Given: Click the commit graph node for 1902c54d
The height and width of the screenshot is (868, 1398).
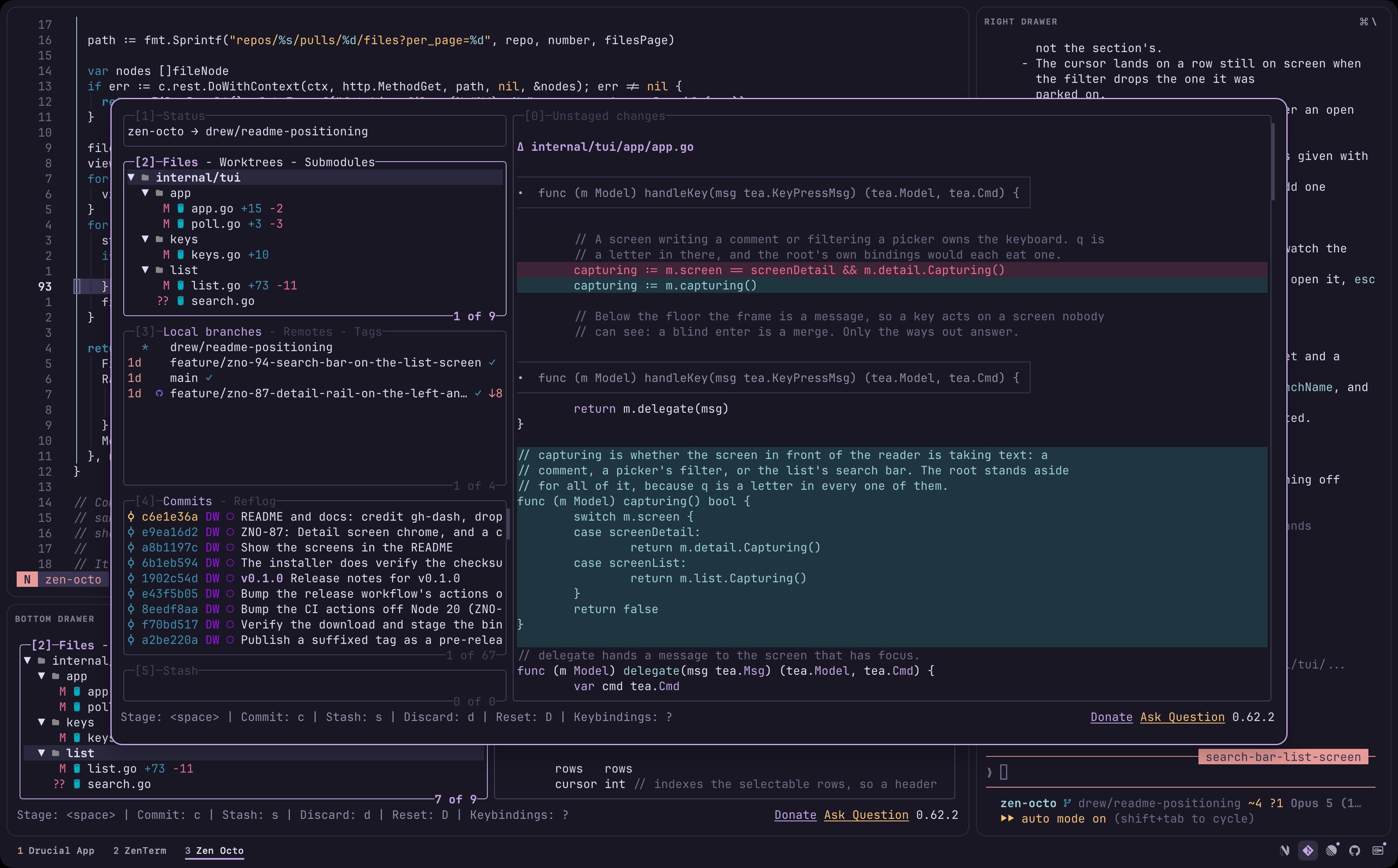Looking at the screenshot, I should [x=131, y=578].
